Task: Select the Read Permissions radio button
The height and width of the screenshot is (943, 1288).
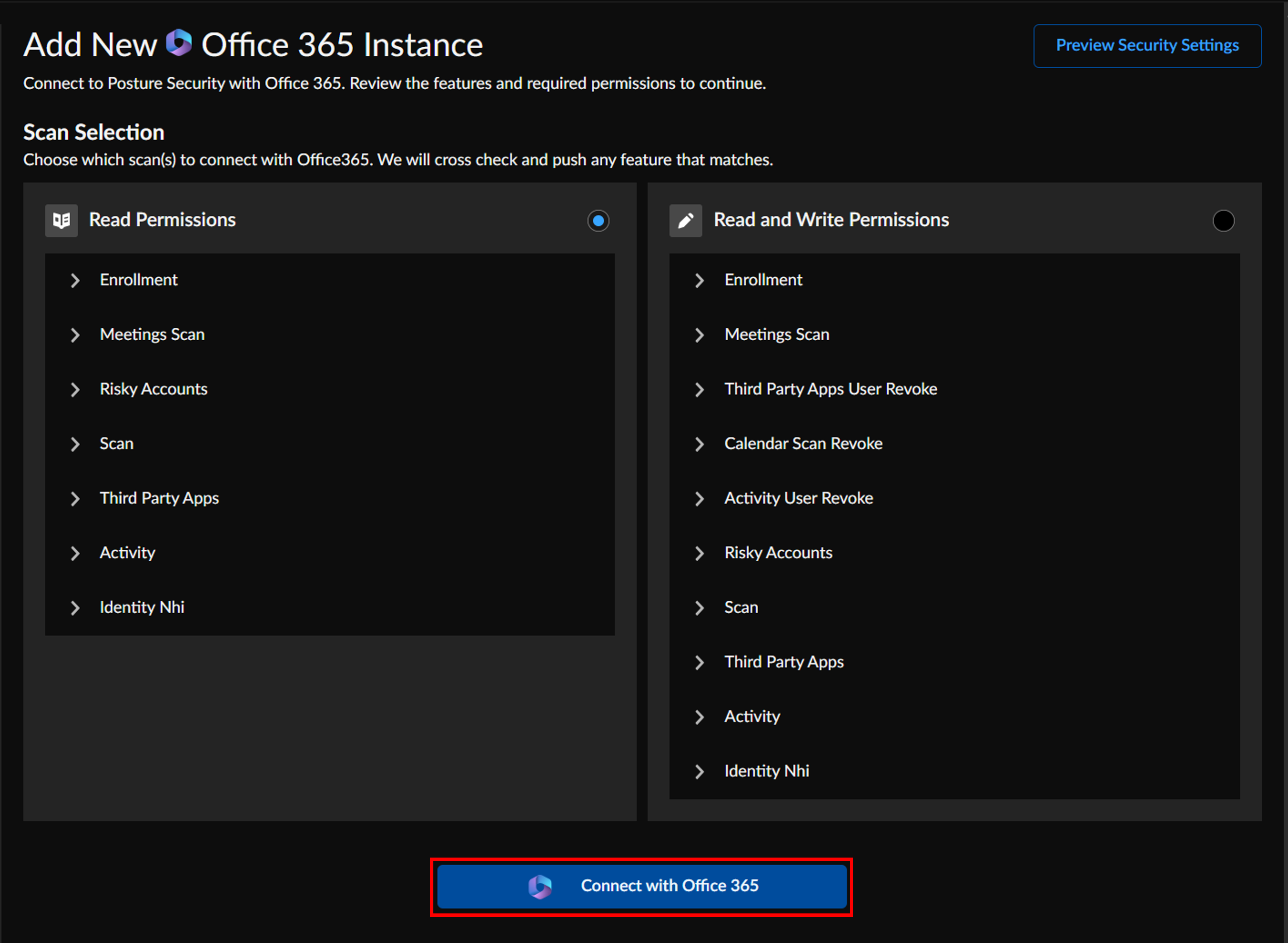Action: click(598, 220)
